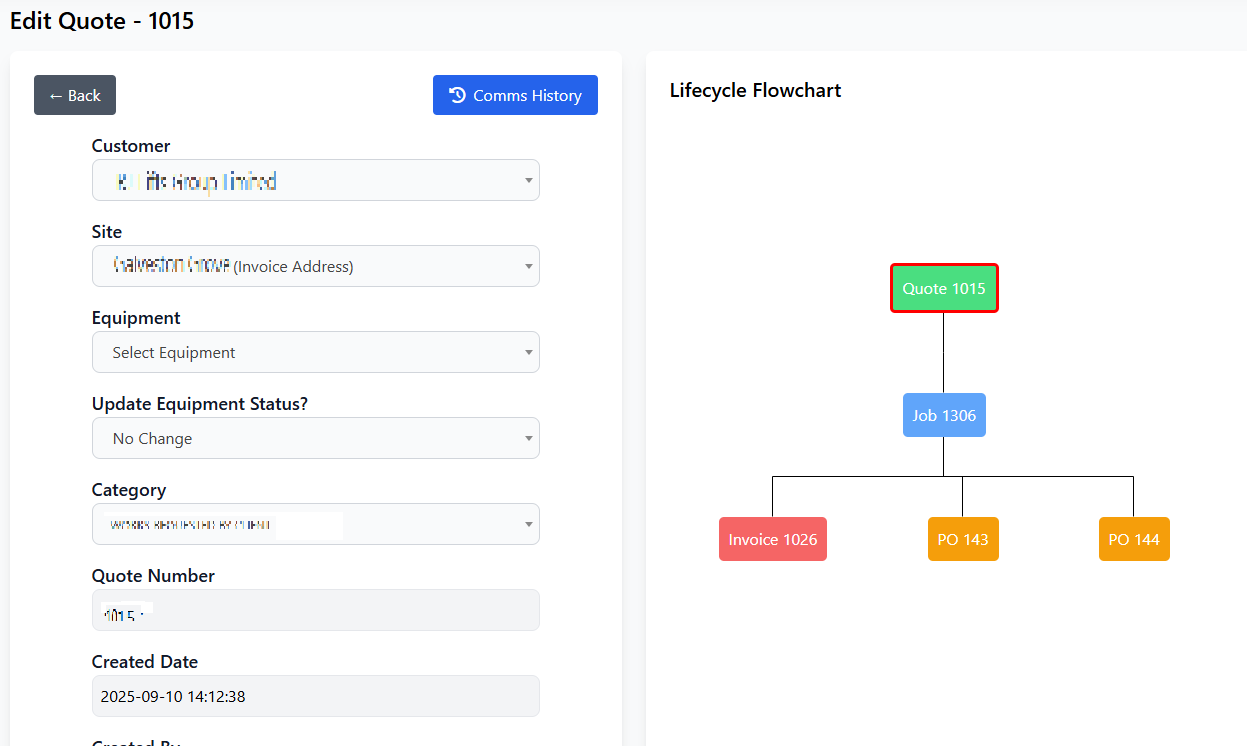The image size is (1247, 746).
Task: Click the dropdown arrow on Equipment selector
Action: tap(528, 352)
